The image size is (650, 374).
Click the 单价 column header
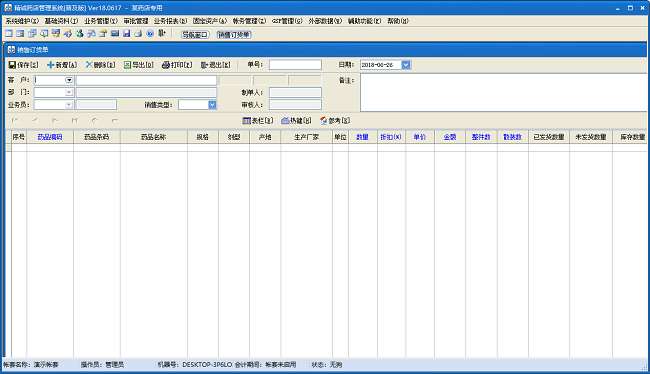coord(420,137)
